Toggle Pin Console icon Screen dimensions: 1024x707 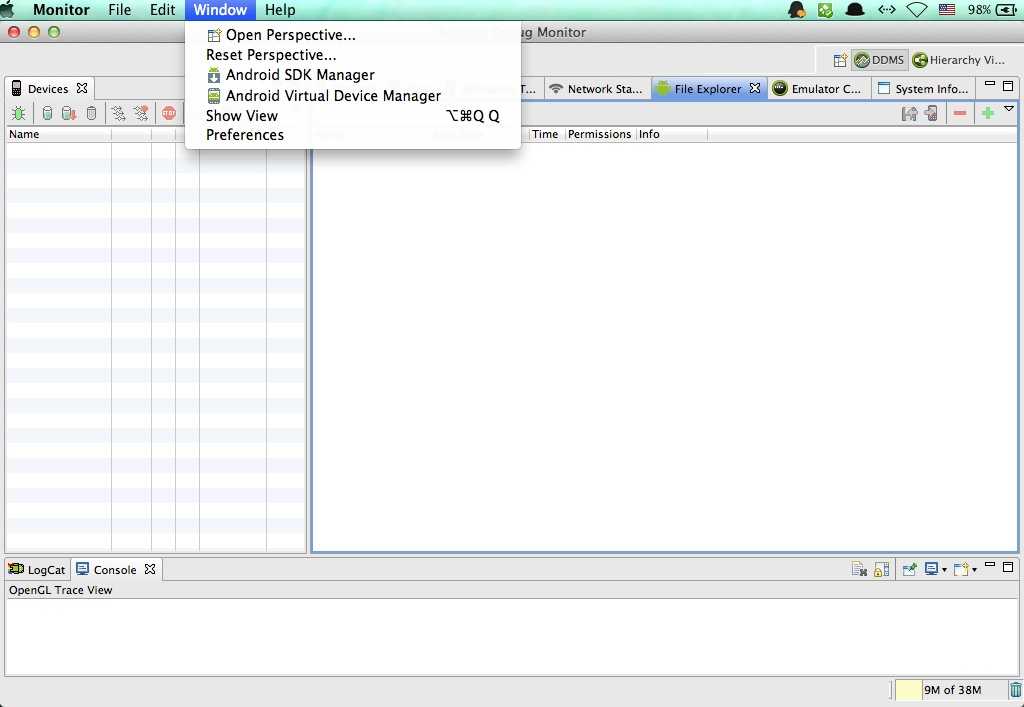coord(909,569)
